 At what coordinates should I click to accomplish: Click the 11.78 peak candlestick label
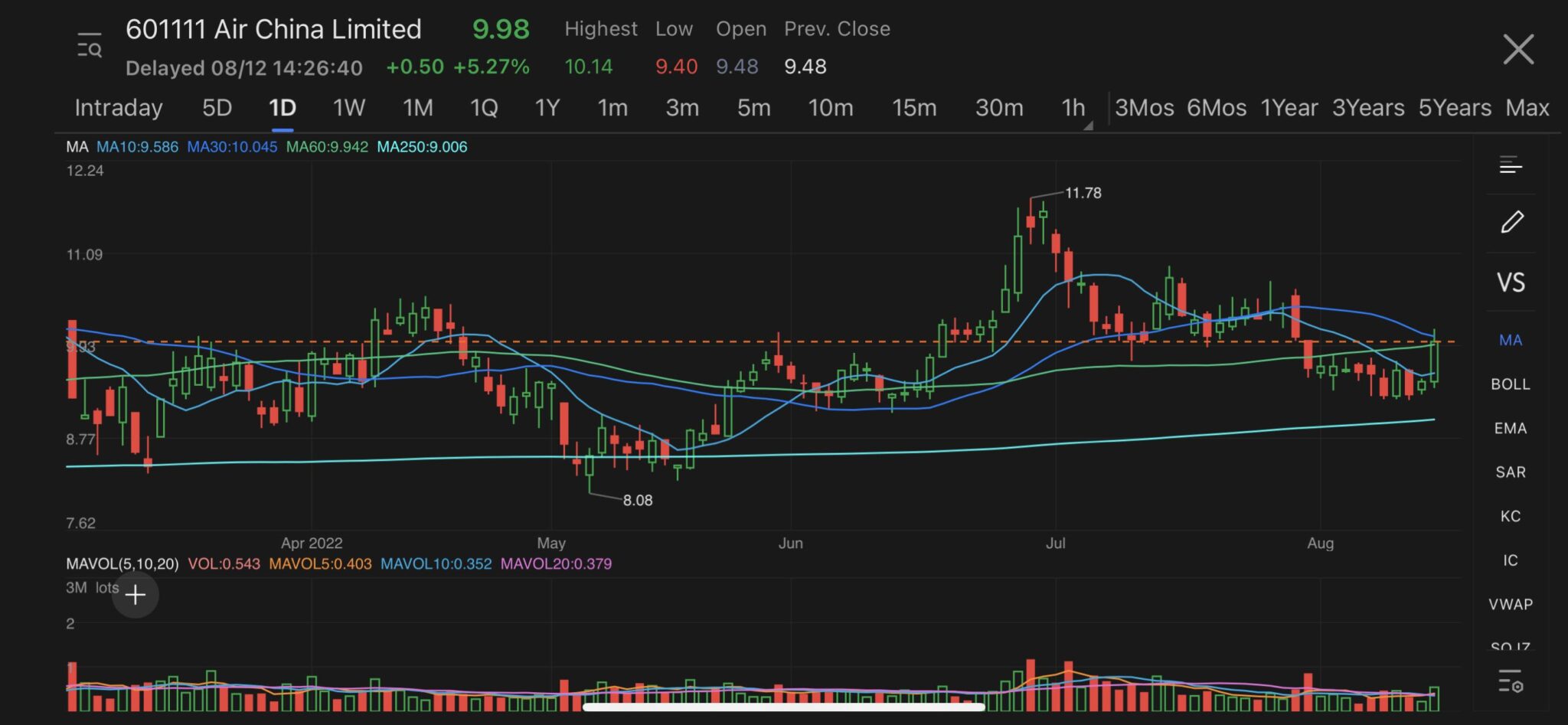point(1083,193)
